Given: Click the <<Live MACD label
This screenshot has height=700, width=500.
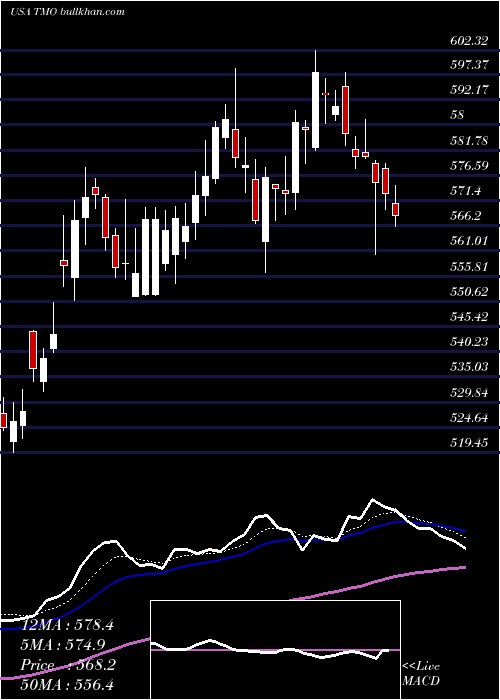Looking at the screenshot, I should point(421,674).
